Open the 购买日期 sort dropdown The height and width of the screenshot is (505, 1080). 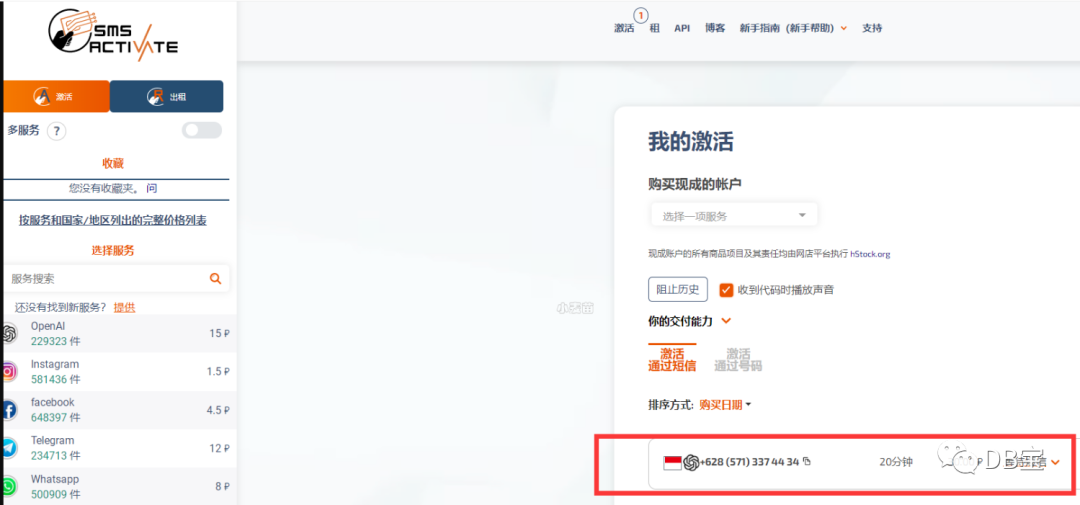pos(725,405)
